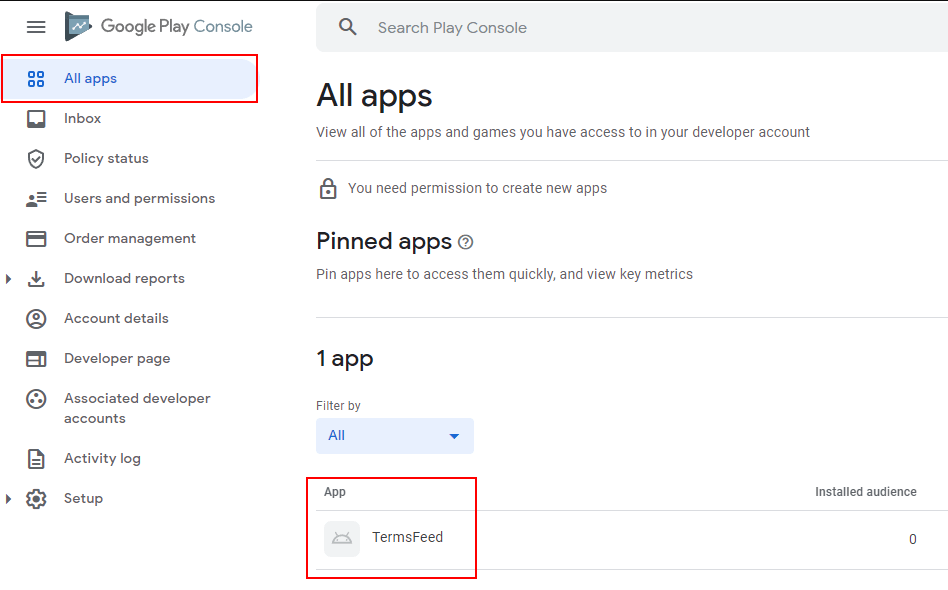The height and width of the screenshot is (590, 948).
Task: Open the TermsFeed app
Action: 407,537
